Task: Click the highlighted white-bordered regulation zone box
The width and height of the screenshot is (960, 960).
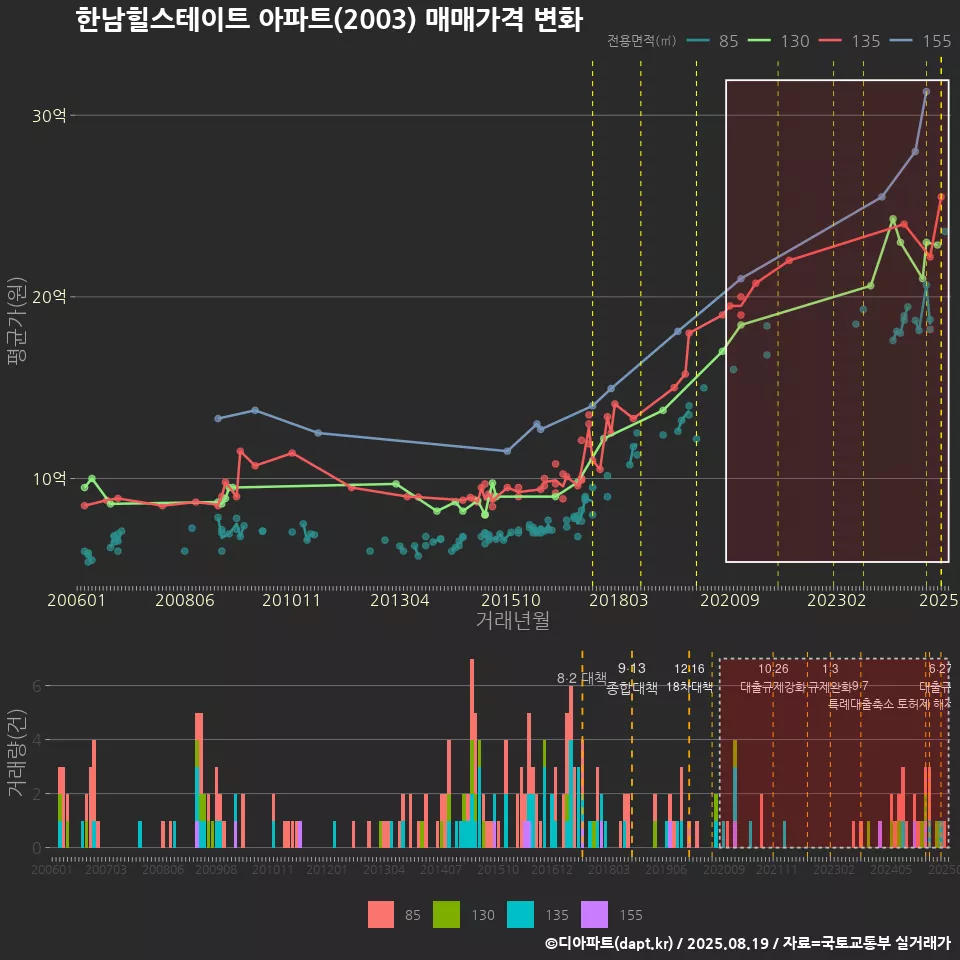Action: click(x=838, y=320)
